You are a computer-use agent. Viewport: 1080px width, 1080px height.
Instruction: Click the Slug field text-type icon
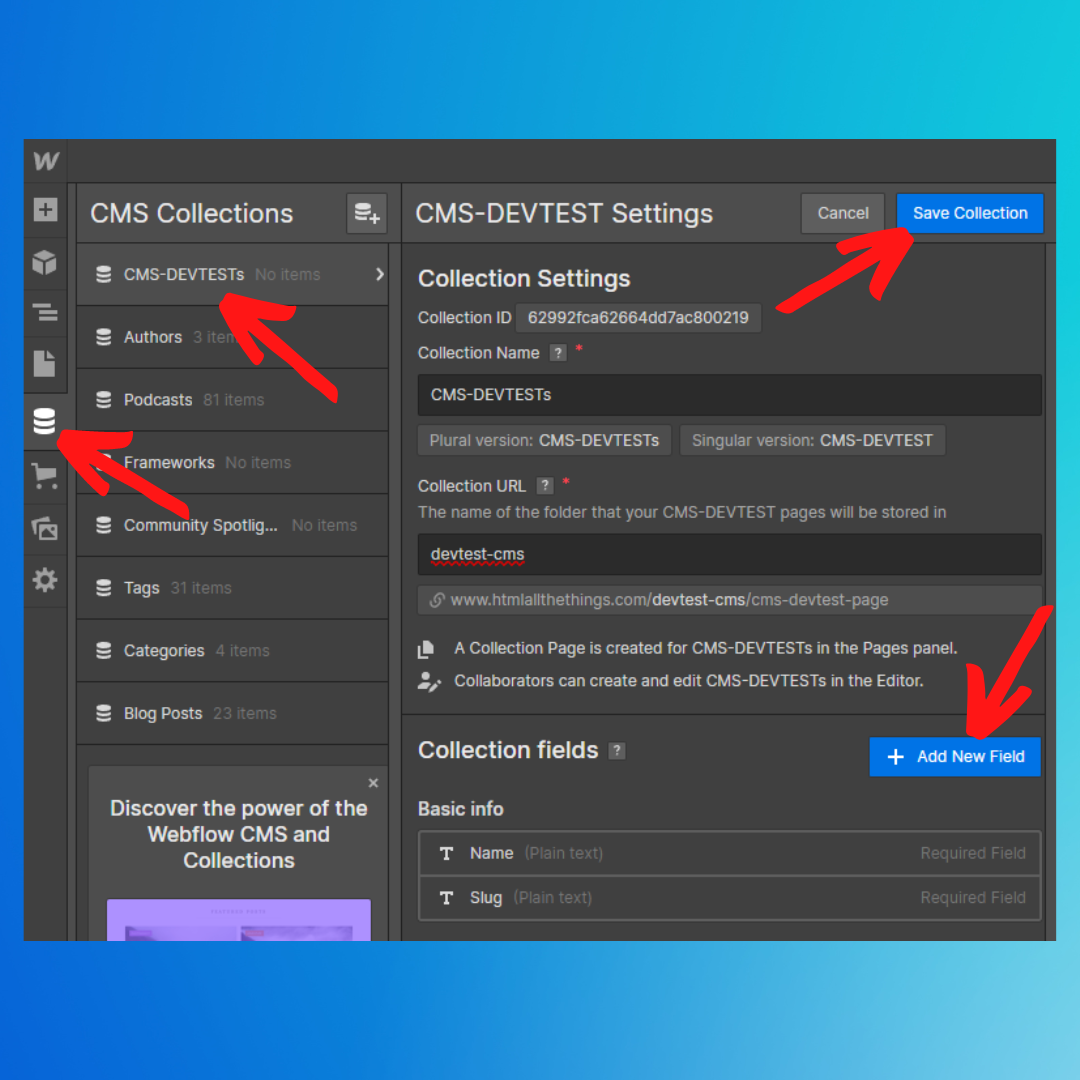(x=446, y=898)
